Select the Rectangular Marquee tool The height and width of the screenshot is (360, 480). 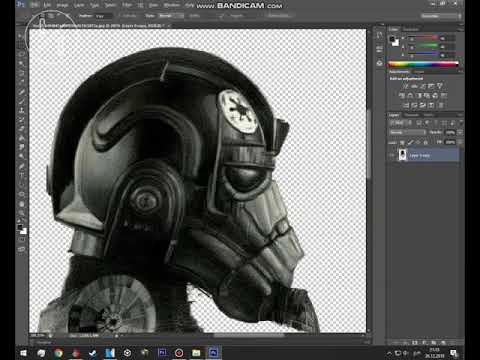21,45
